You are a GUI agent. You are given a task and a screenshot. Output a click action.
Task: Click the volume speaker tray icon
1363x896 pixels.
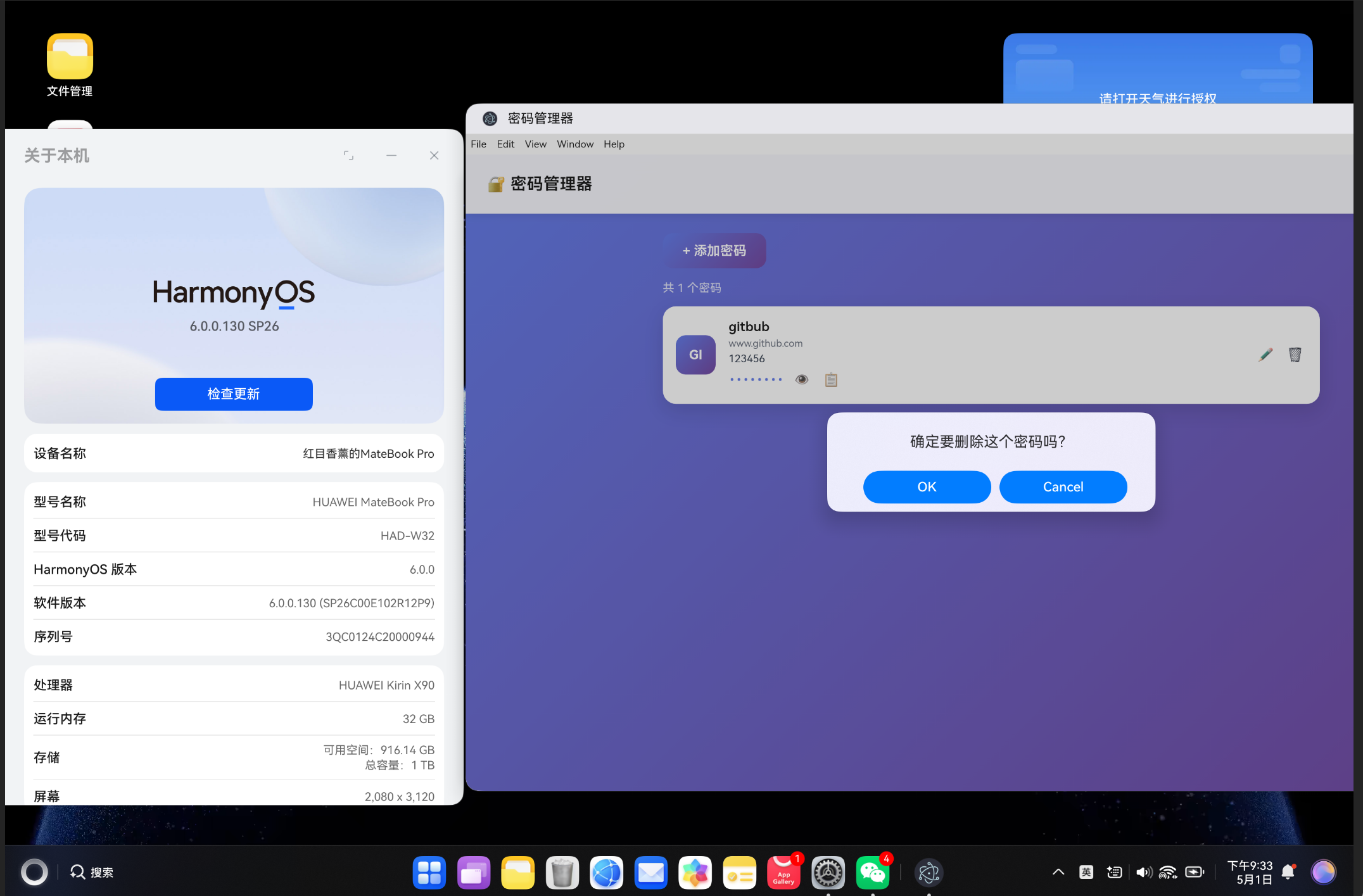tap(1143, 872)
